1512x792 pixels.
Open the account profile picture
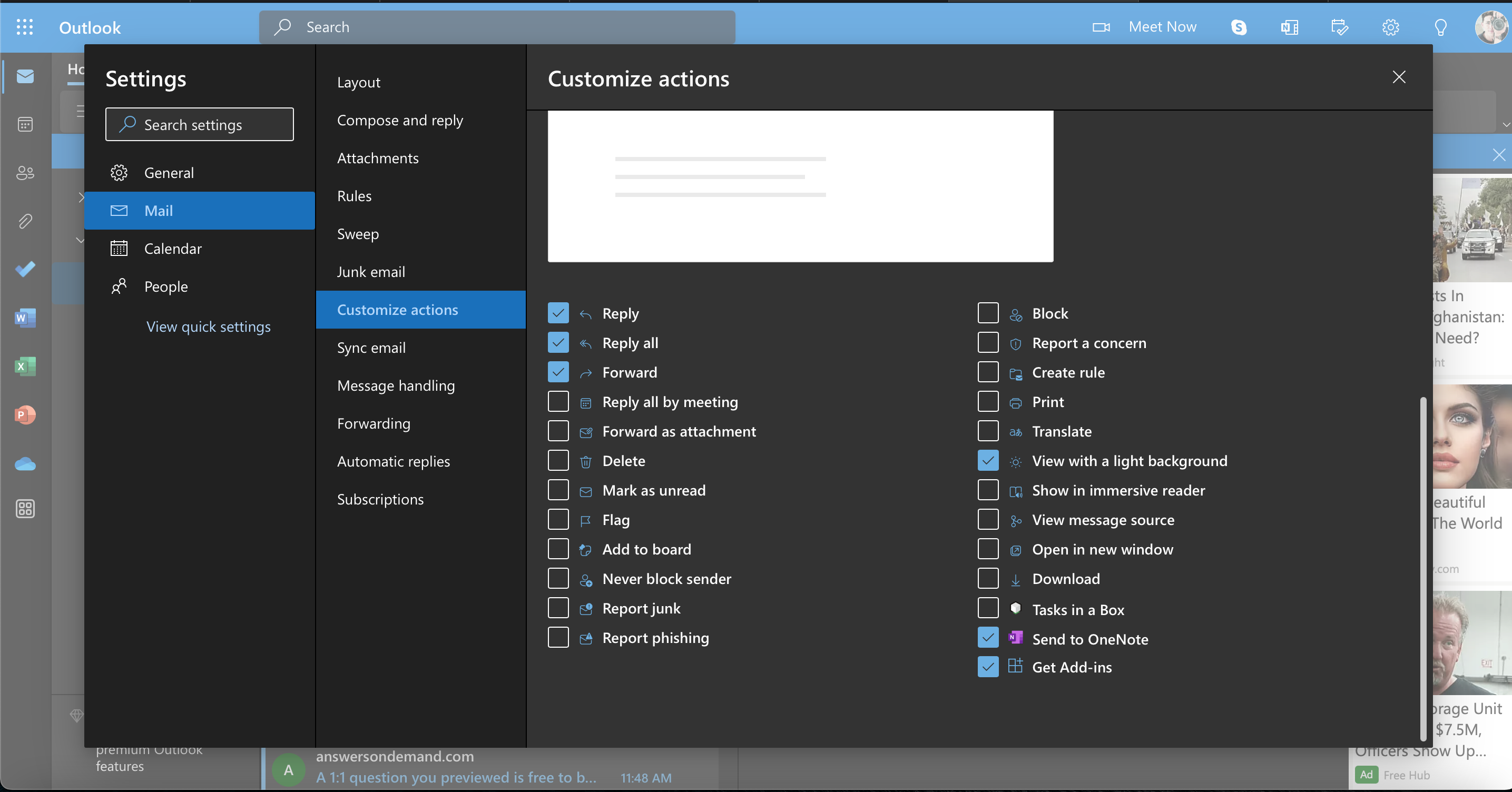coord(1491,27)
